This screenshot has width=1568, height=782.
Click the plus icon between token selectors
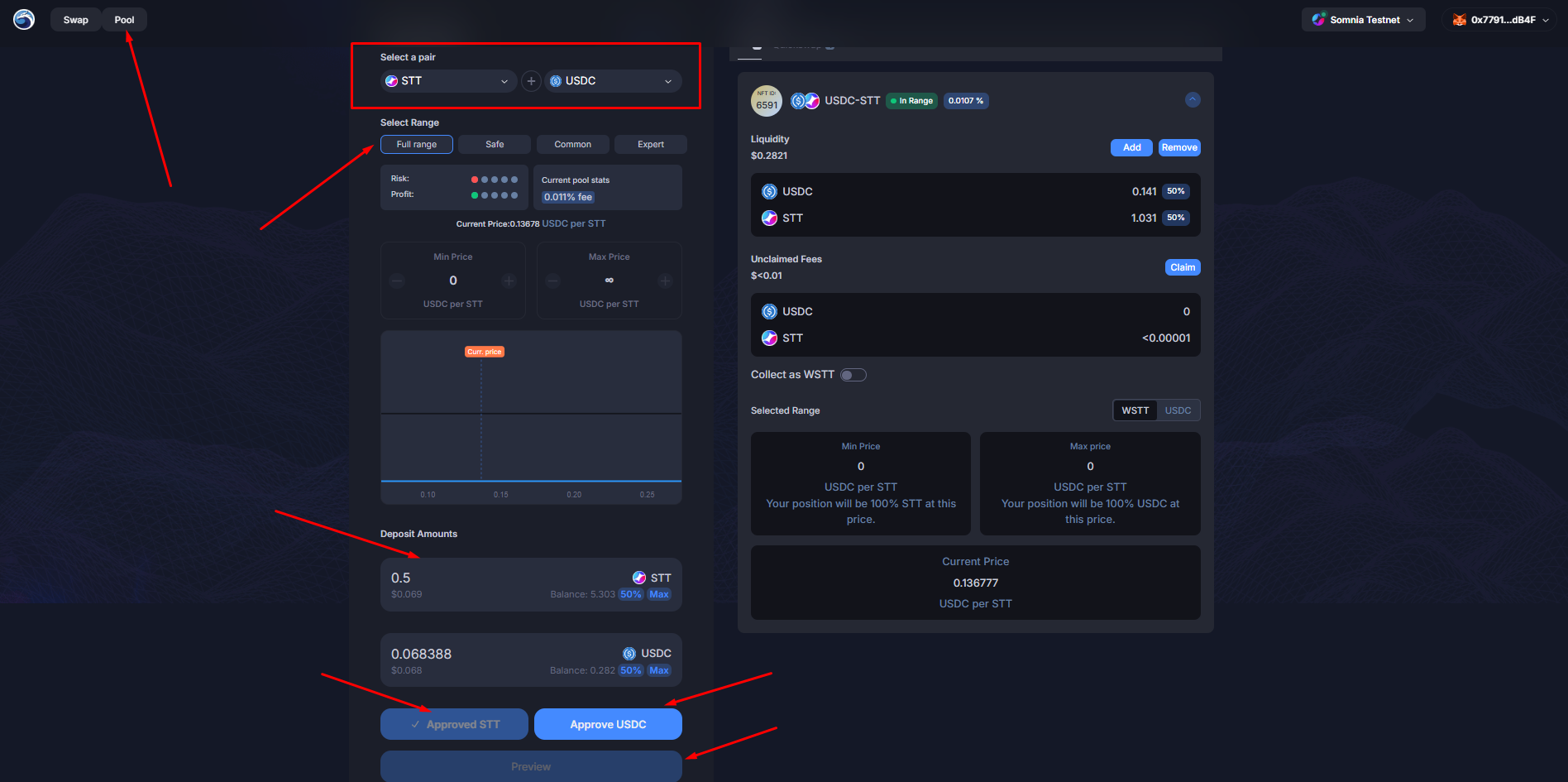tap(531, 81)
